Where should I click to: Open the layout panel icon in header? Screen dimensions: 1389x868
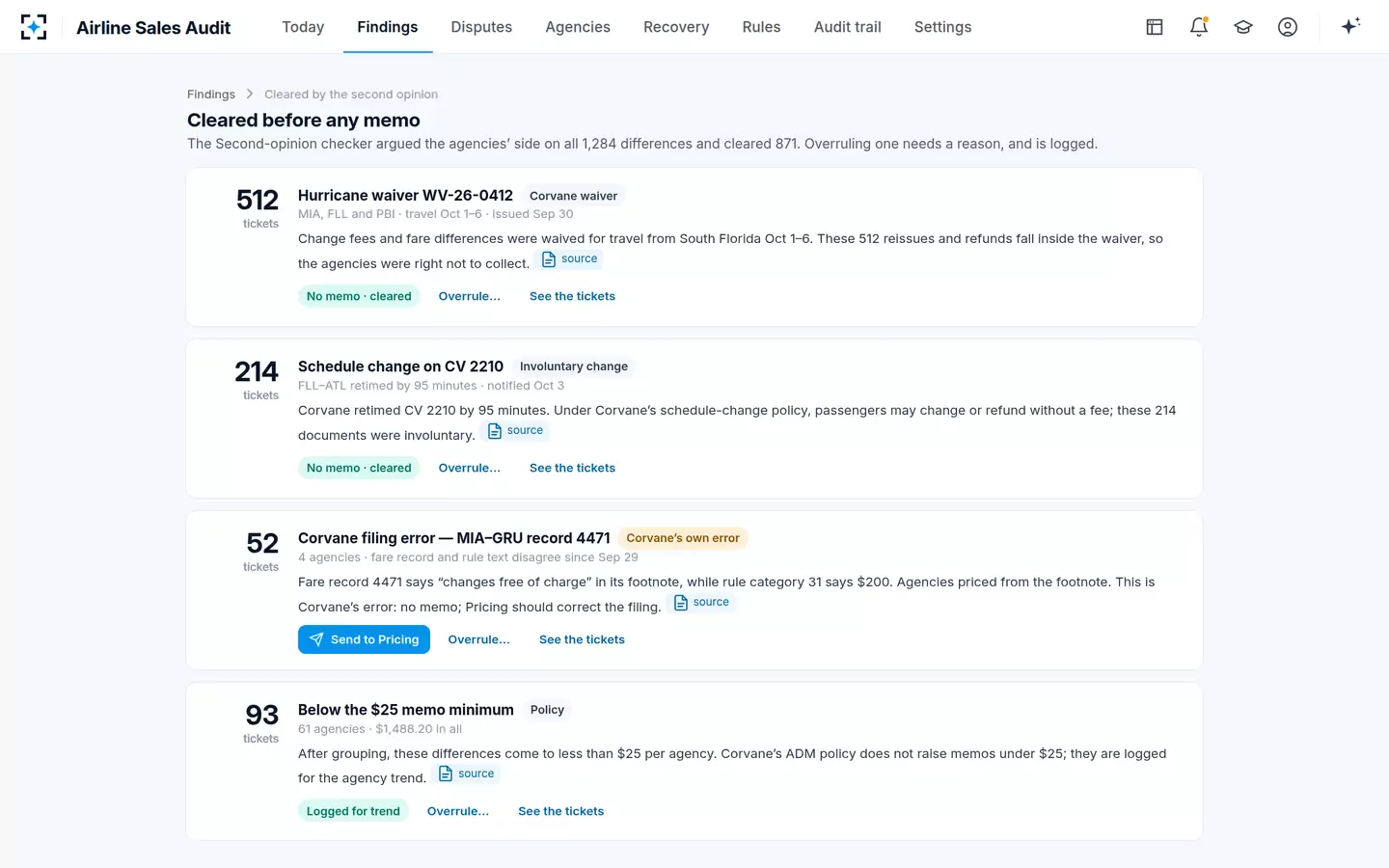coord(1155,27)
